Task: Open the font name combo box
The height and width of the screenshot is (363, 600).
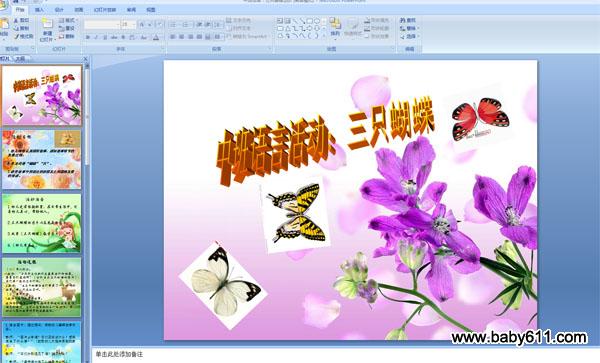Action: coord(102,24)
